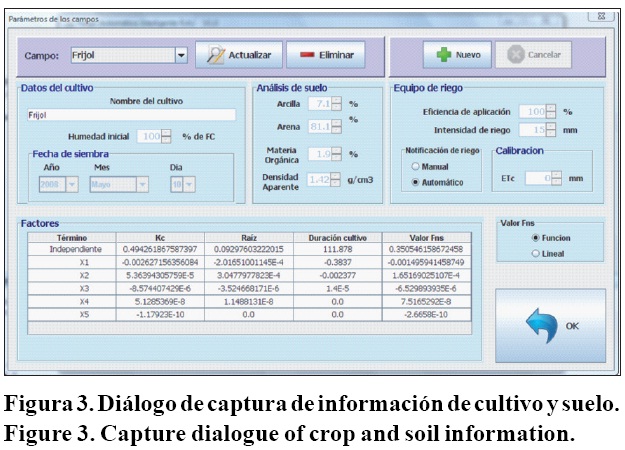Click the Actualizar pencil icon button
The image size is (625, 450).
pyautogui.click(x=238, y=55)
